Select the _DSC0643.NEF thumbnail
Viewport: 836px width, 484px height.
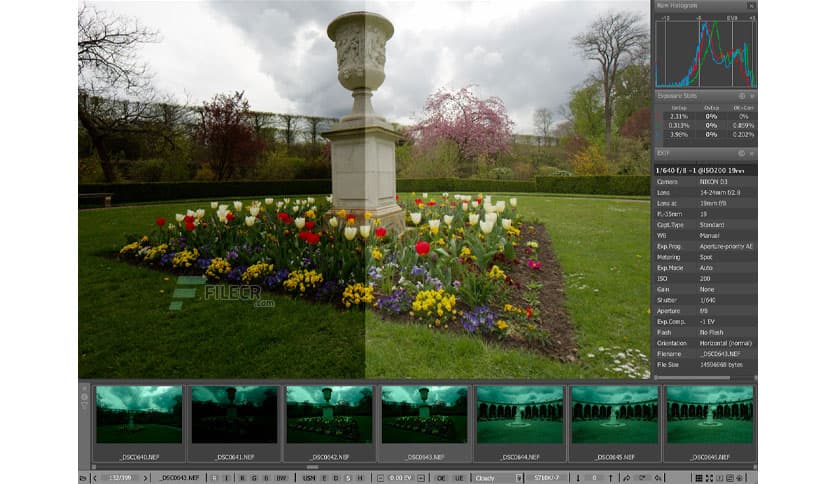pos(424,424)
